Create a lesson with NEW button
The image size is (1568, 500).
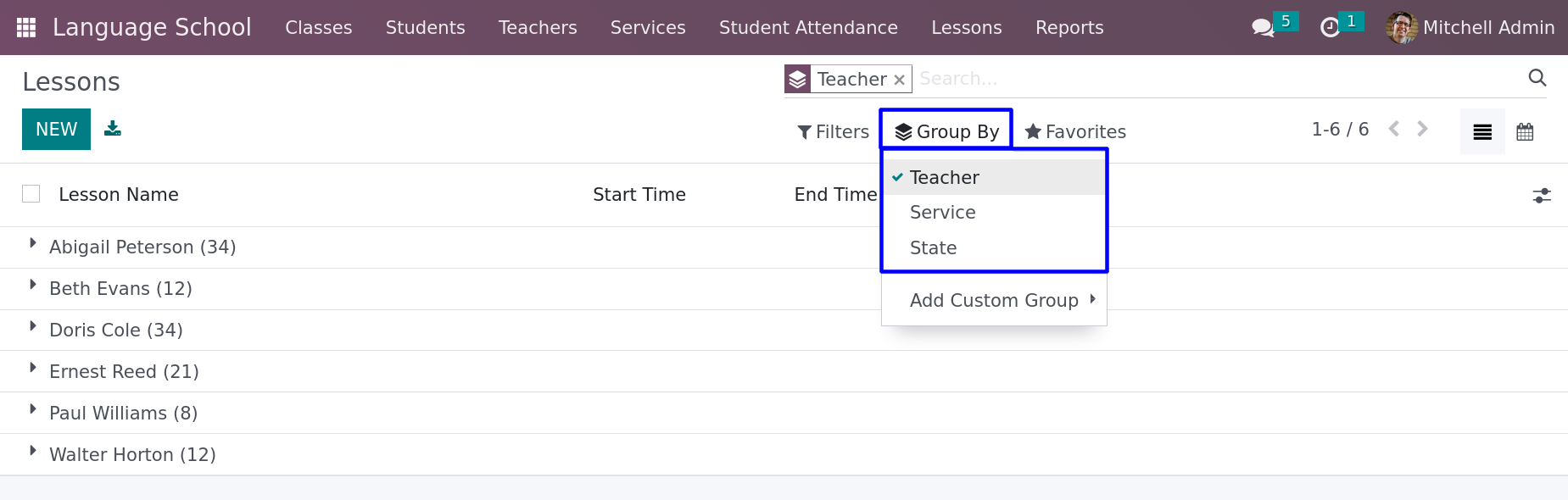[56, 129]
